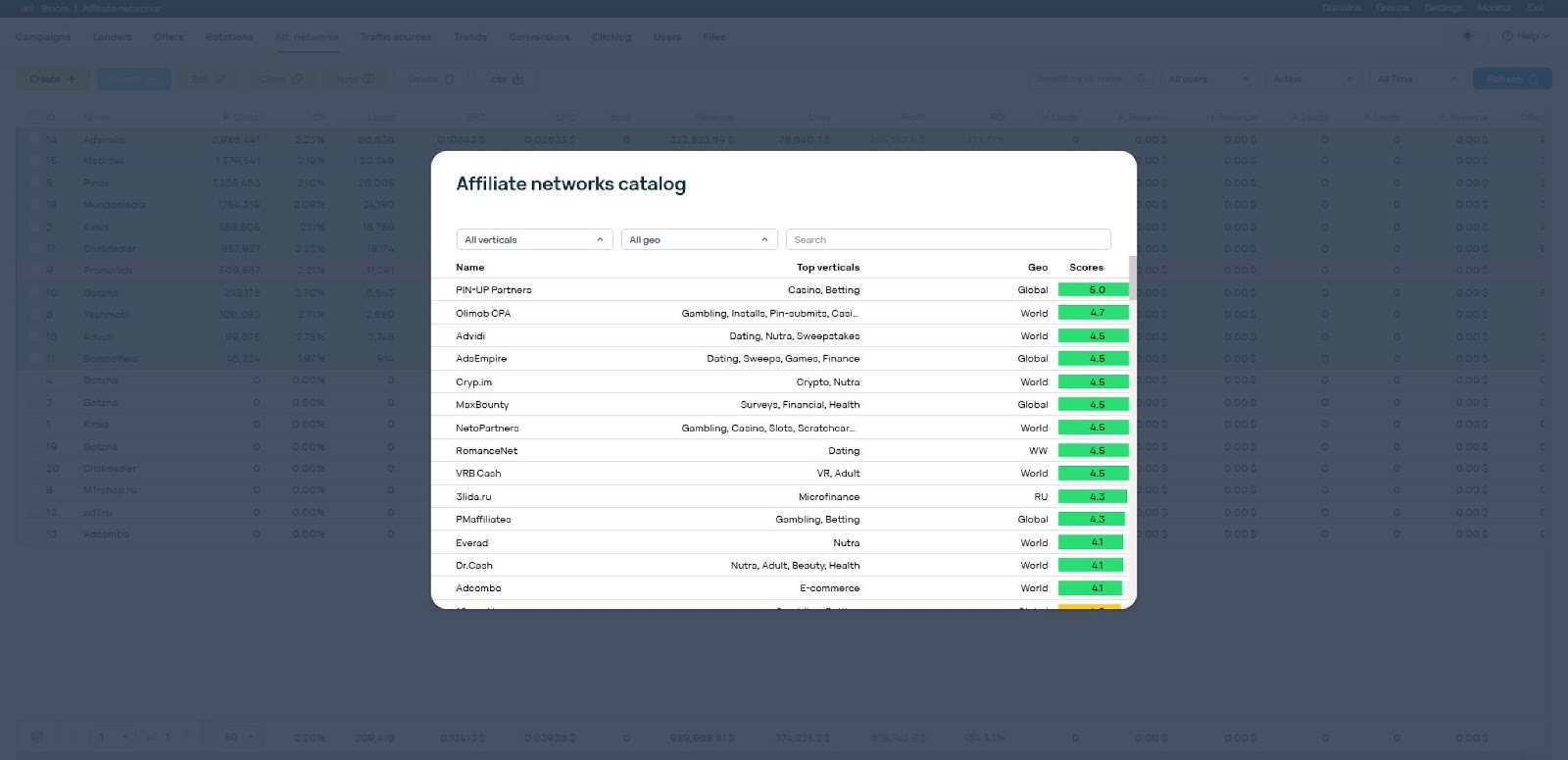Open the Rotations tab in background

[x=229, y=37]
